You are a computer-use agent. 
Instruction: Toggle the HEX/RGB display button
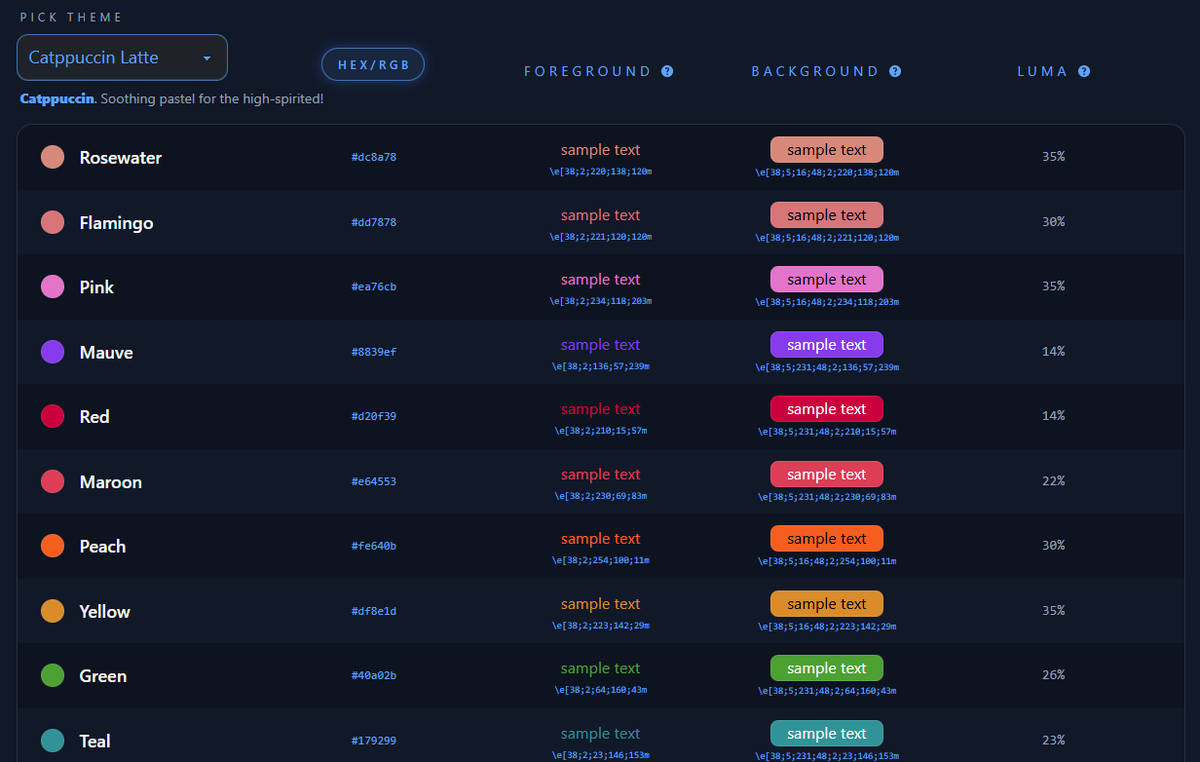(x=373, y=65)
